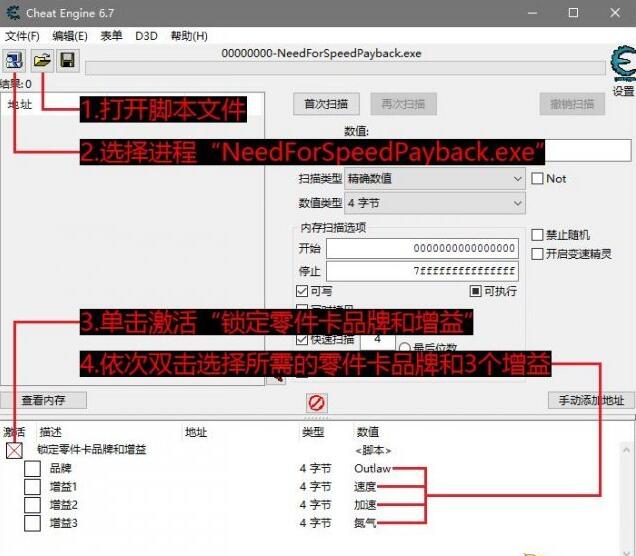Image resolution: width=636 pixels, height=556 pixels.
Task: Select the 速度 value of 增益1
Action: coord(365,487)
